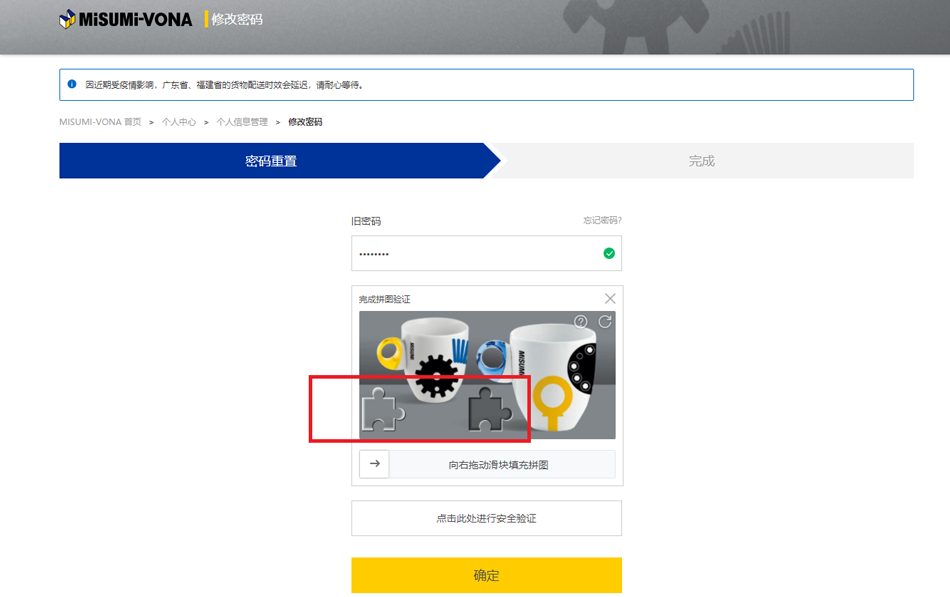Click the green checkmark in password field
Image resolution: width=950 pixels, height=597 pixels.
coord(609,254)
